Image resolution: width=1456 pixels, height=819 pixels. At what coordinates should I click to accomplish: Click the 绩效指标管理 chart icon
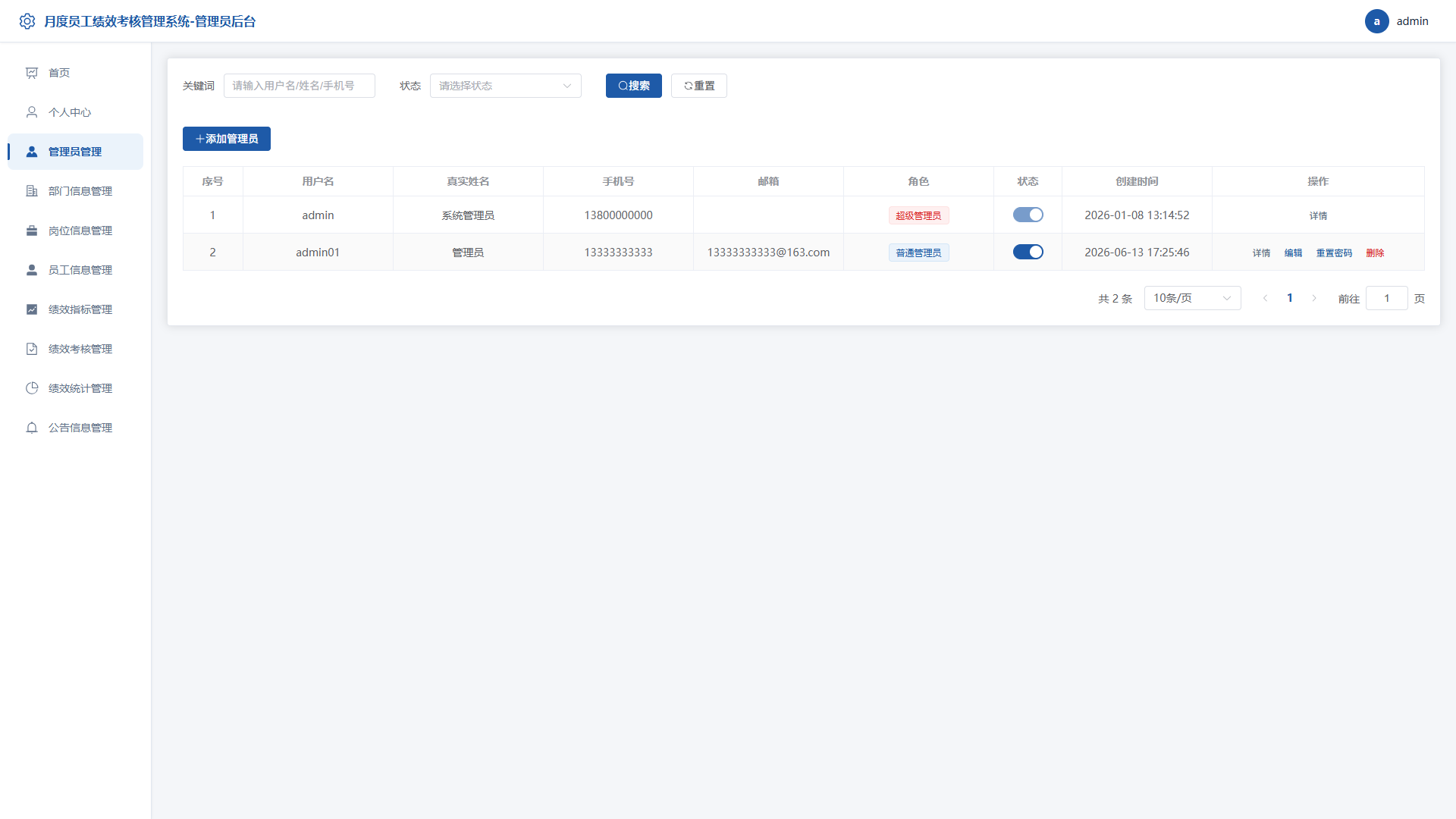(32, 309)
